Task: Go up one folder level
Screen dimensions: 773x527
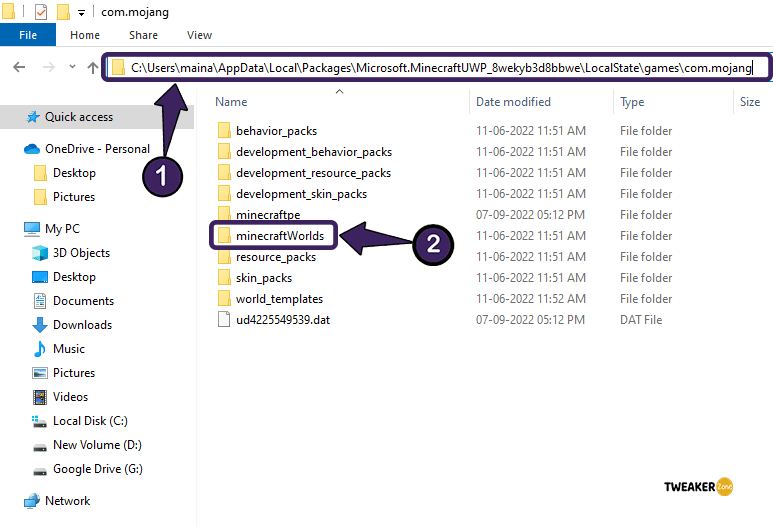Action: (x=92, y=67)
